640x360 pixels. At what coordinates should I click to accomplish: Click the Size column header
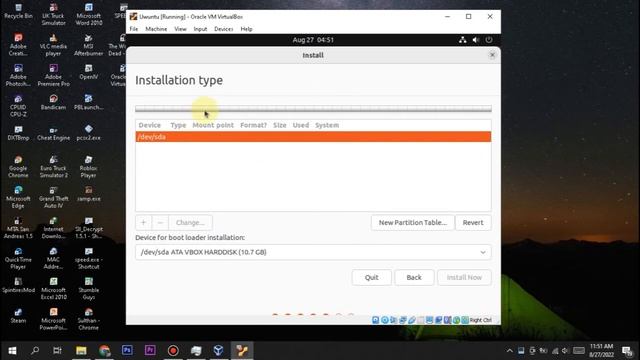point(280,125)
